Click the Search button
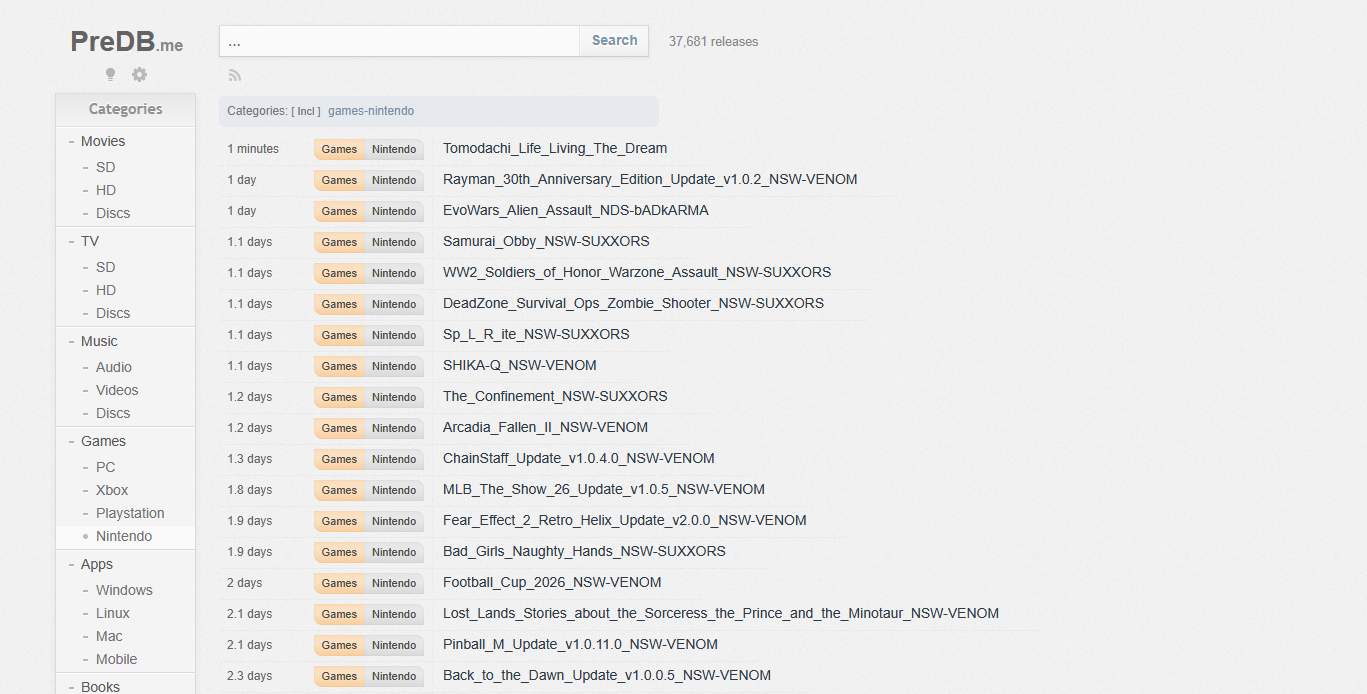Viewport: 1367px width, 694px height. coord(614,41)
